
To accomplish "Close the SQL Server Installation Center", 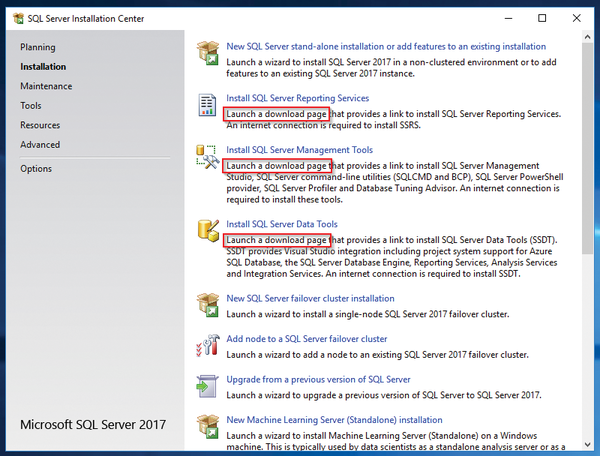I will click(577, 18).
